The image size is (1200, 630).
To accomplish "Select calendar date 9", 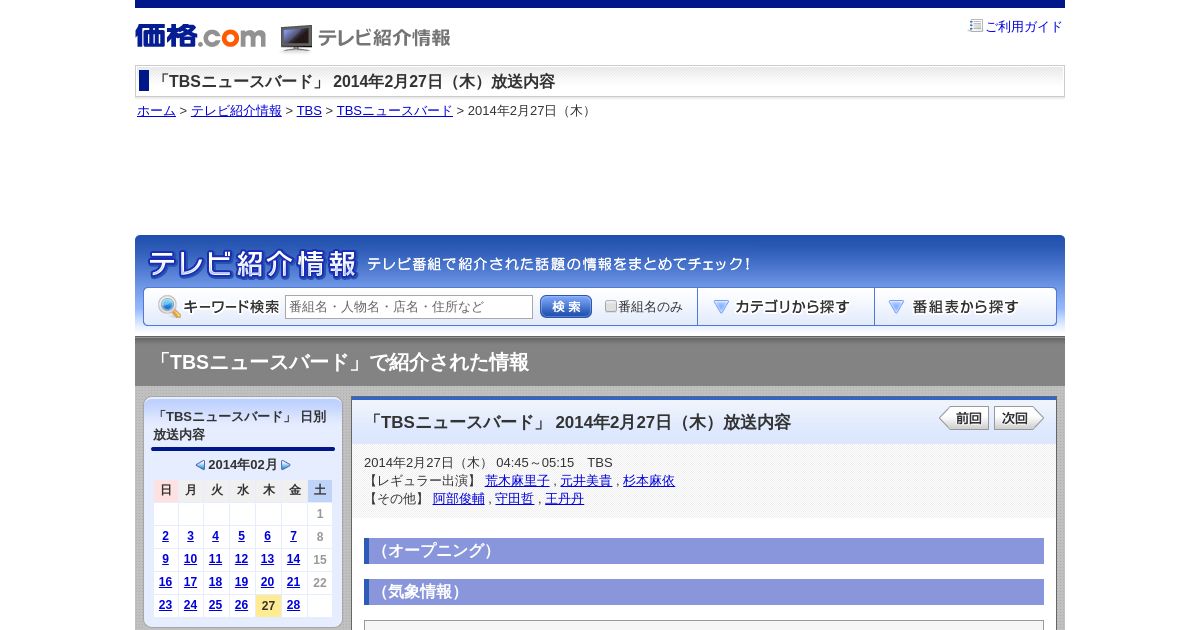I will 166,559.
